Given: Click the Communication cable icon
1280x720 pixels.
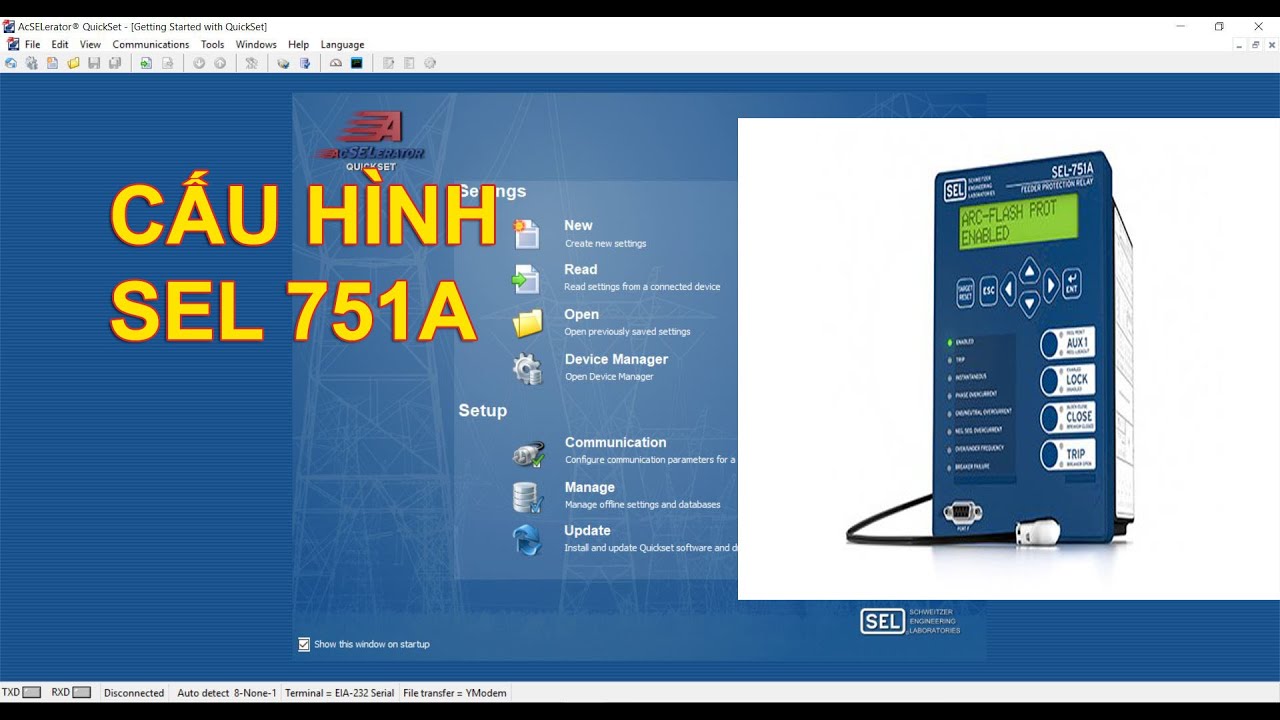Looking at the screenshot, I should coord(528,454).
